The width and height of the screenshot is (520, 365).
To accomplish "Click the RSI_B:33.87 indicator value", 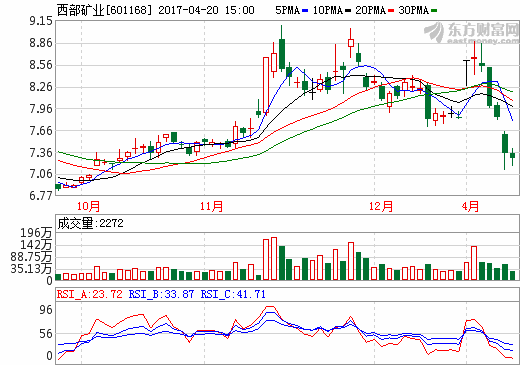I will pos(161,294).
